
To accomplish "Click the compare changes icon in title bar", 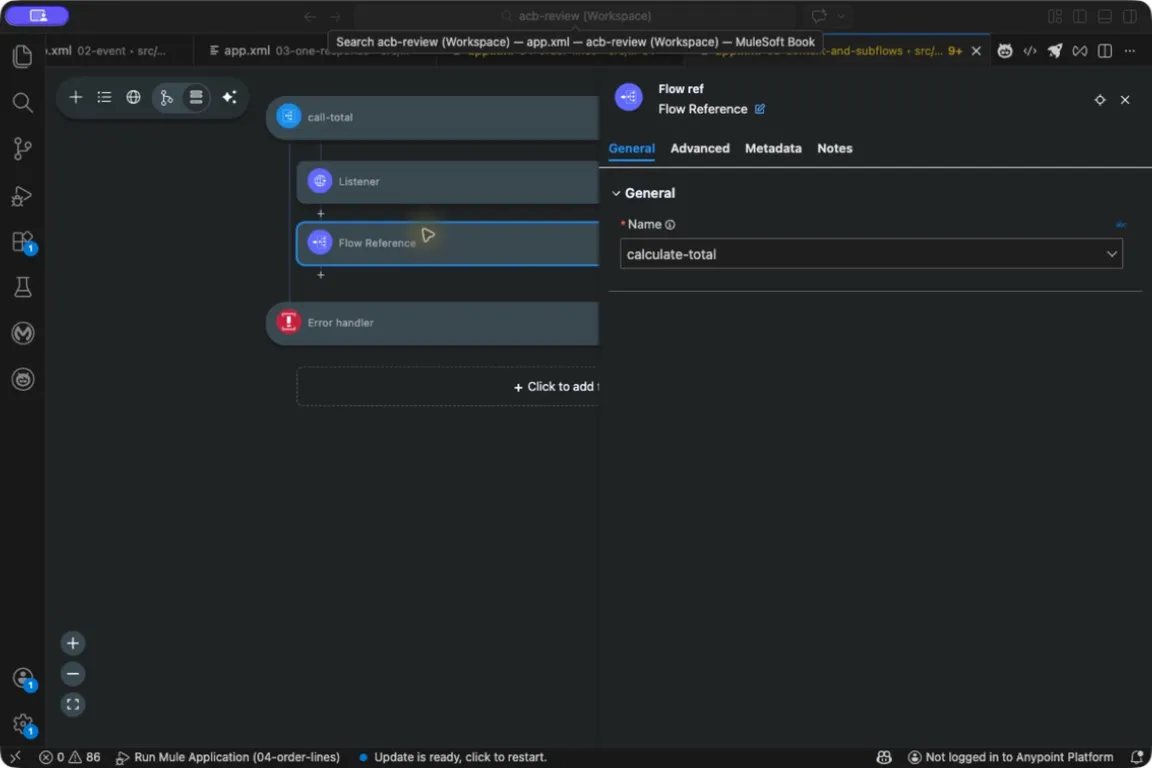I will [1080, 51].
